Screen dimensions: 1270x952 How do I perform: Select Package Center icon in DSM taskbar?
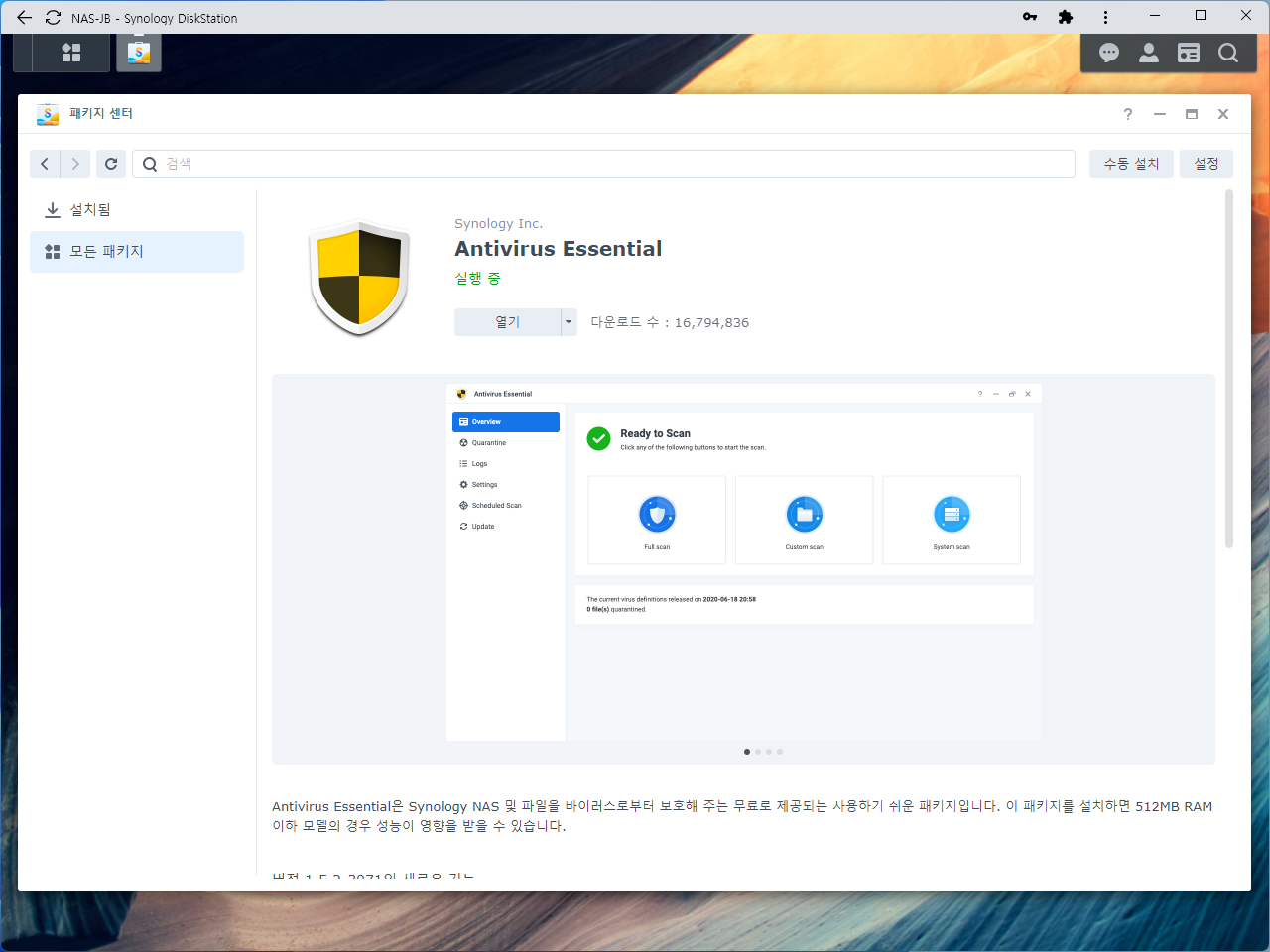[x=139, y=53]
